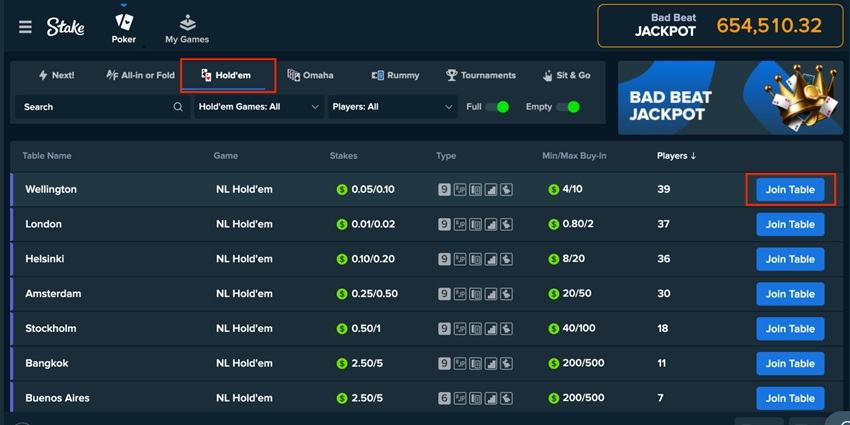This screenshot has height=425, width=850.
Task: Click the stairs icon in Bangkok row
Action: [x=491, y=363]
